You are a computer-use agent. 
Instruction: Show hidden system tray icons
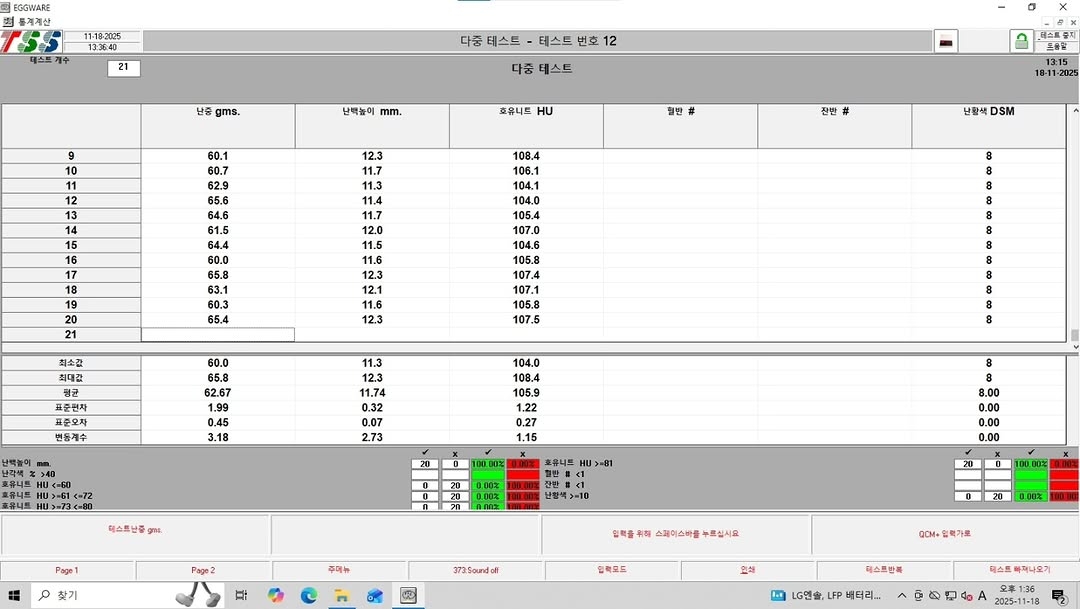tap(902, 596)
